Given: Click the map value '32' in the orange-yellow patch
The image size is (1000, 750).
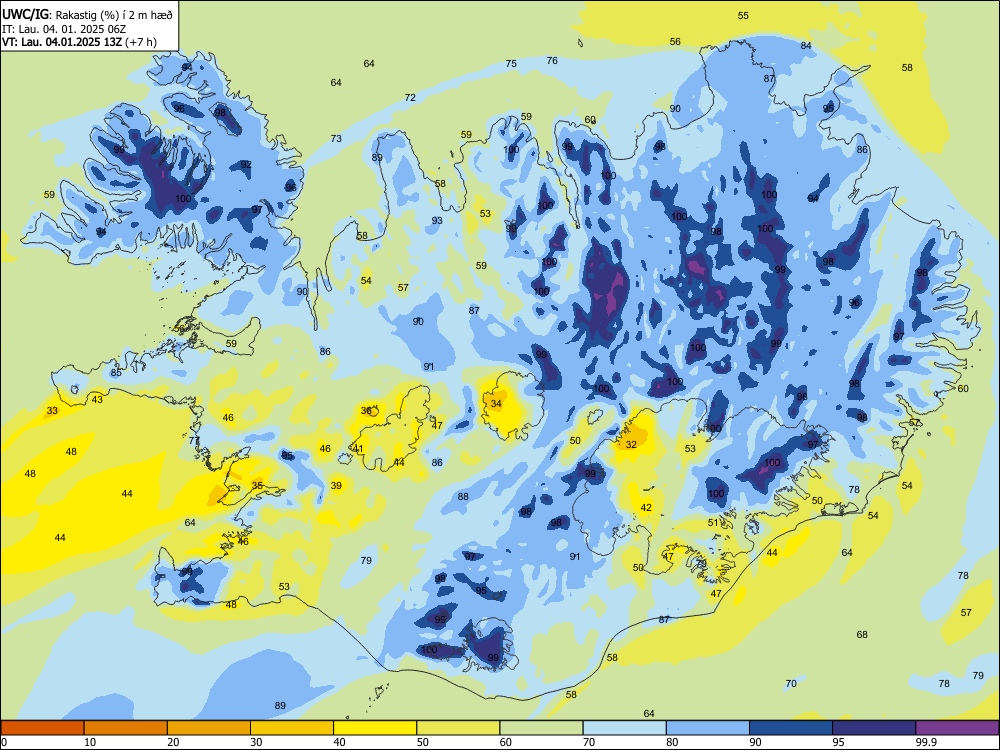Looking at the screenshot, I should coord(631,445).
